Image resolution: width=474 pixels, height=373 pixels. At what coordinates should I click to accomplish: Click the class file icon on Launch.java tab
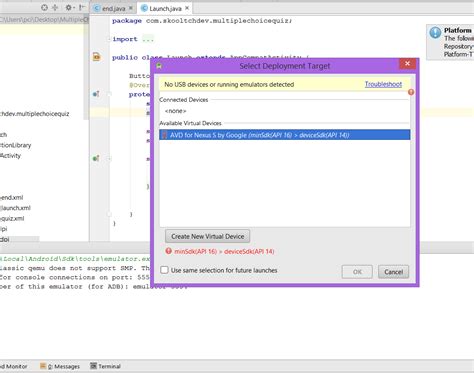(145, 8)
